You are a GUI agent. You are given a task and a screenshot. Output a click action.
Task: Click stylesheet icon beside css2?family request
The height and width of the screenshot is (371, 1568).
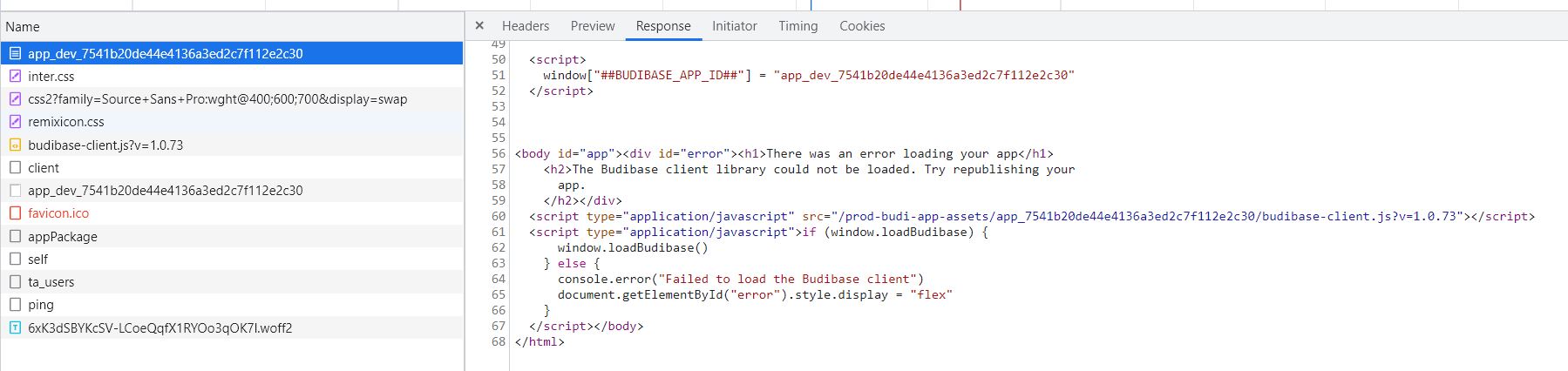click(15, 98)
